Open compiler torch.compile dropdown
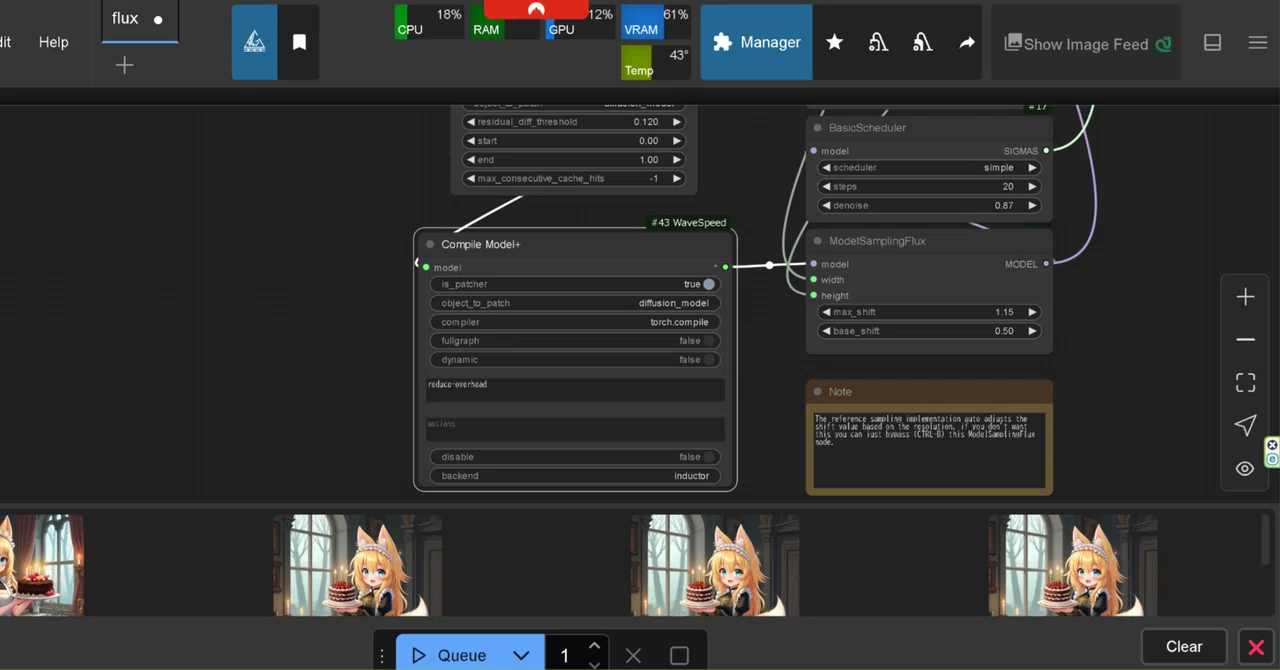This screenshot has width=1280, height=670. pos(575,322)
